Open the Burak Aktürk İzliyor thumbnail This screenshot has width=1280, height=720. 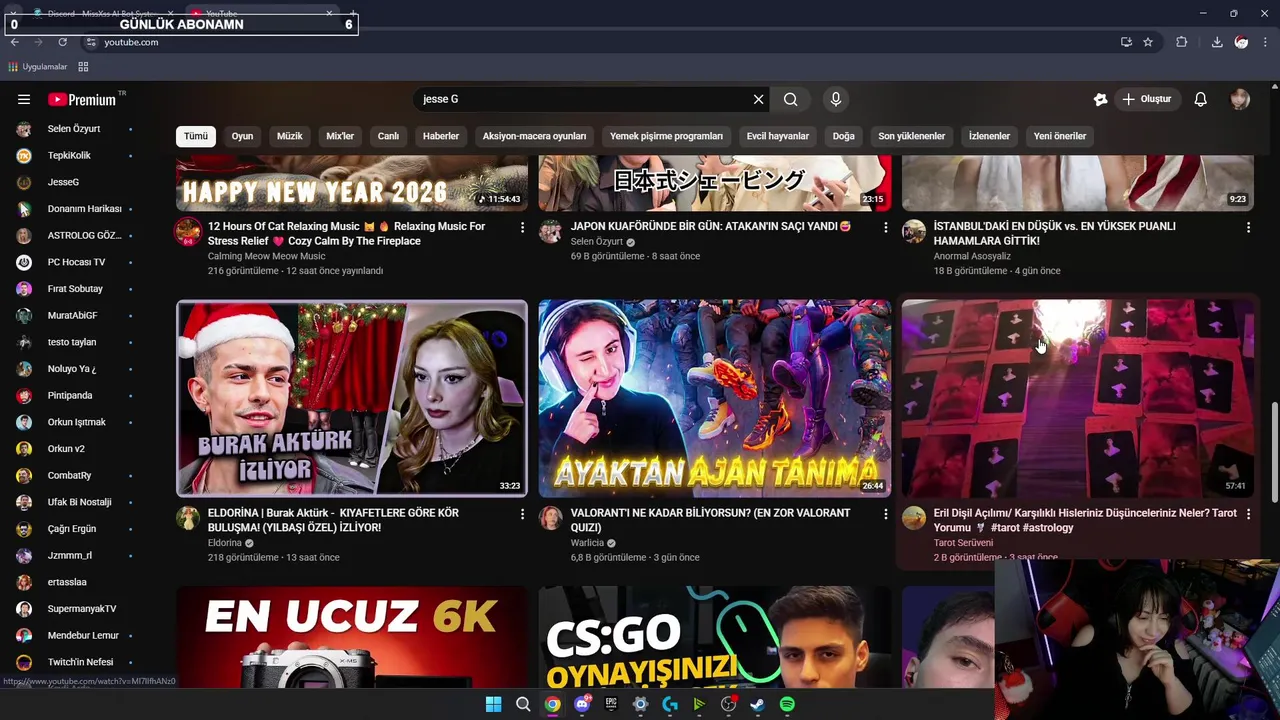pos(352,398)
